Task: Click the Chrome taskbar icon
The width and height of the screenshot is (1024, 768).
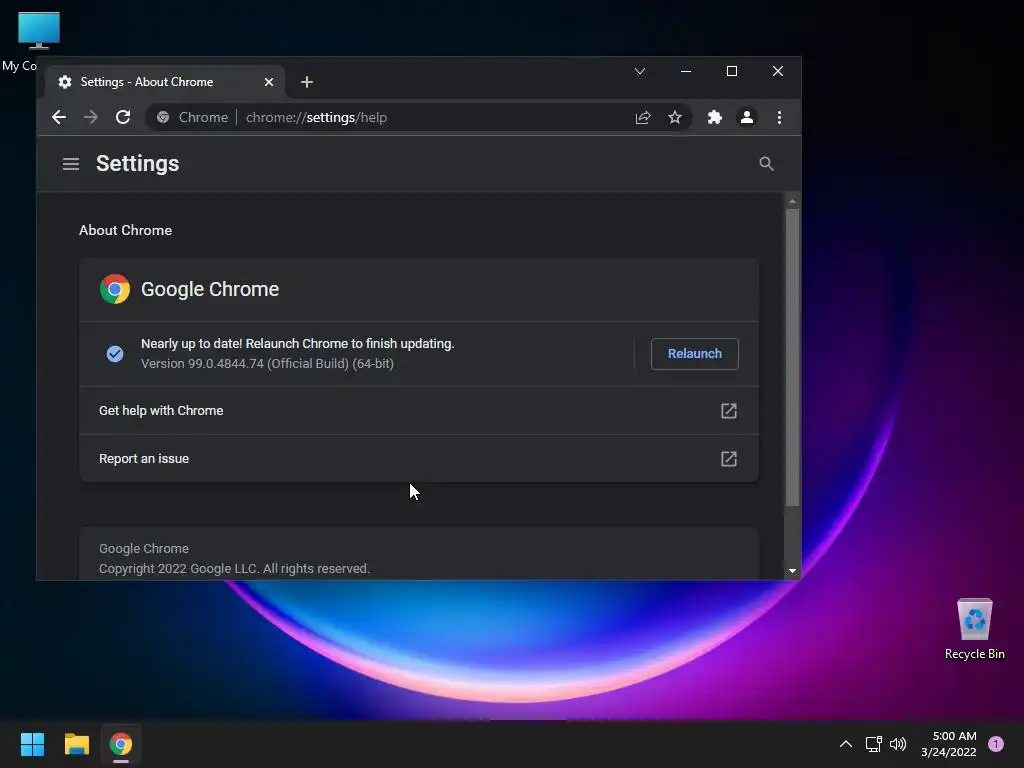Action: [x=121, y=744]
